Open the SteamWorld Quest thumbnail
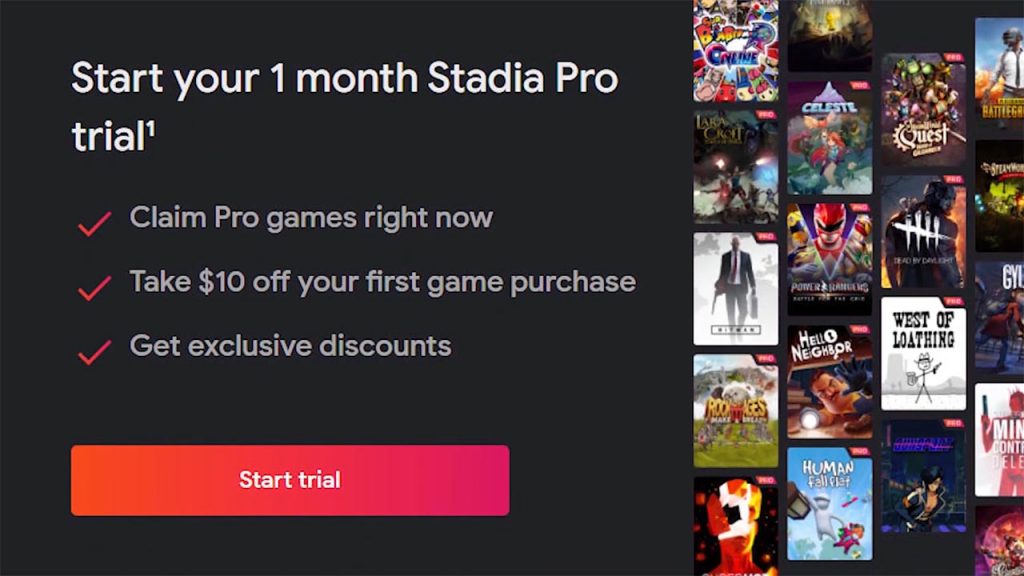 [x=923, y=109]
